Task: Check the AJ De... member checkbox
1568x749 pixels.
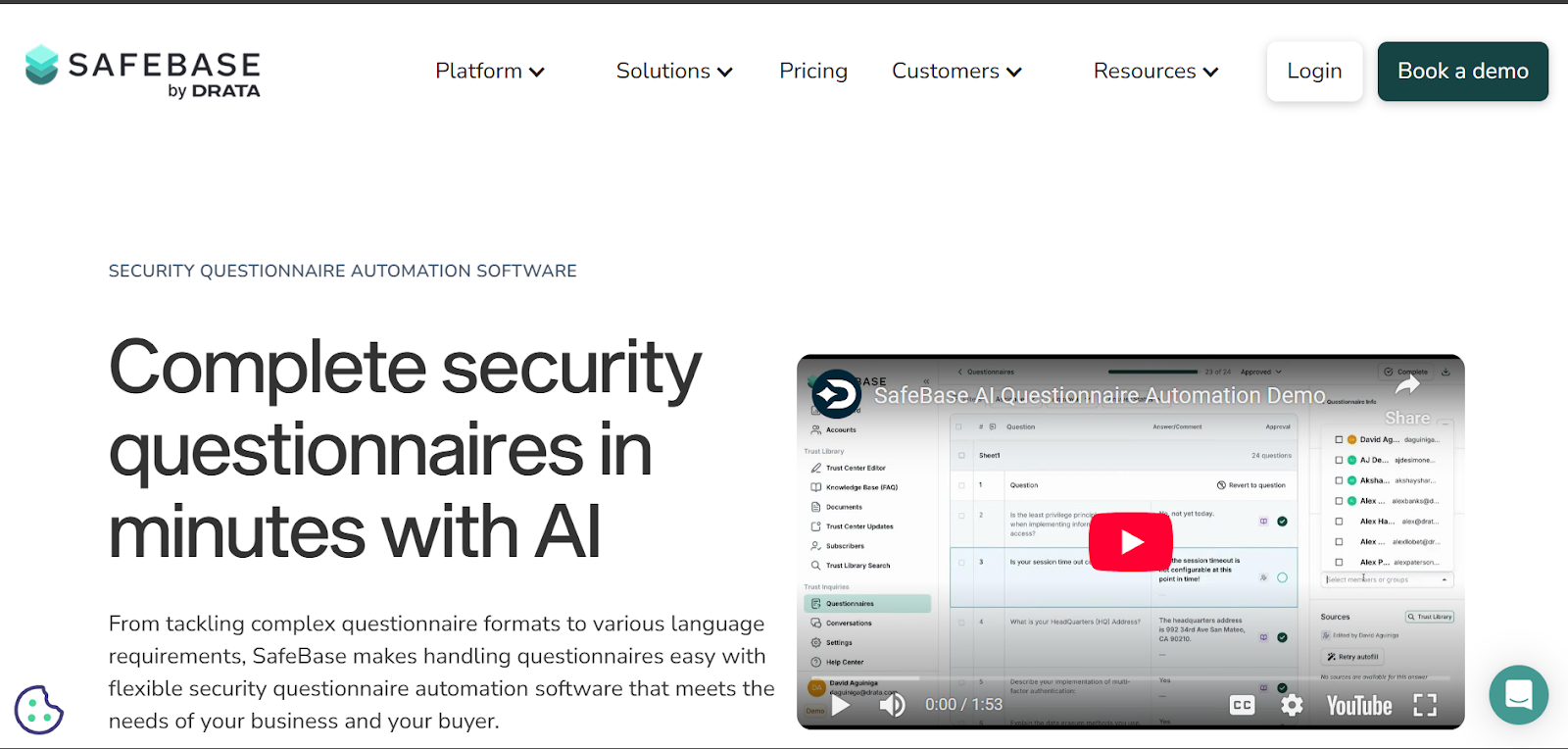Action: (1339, 460)
